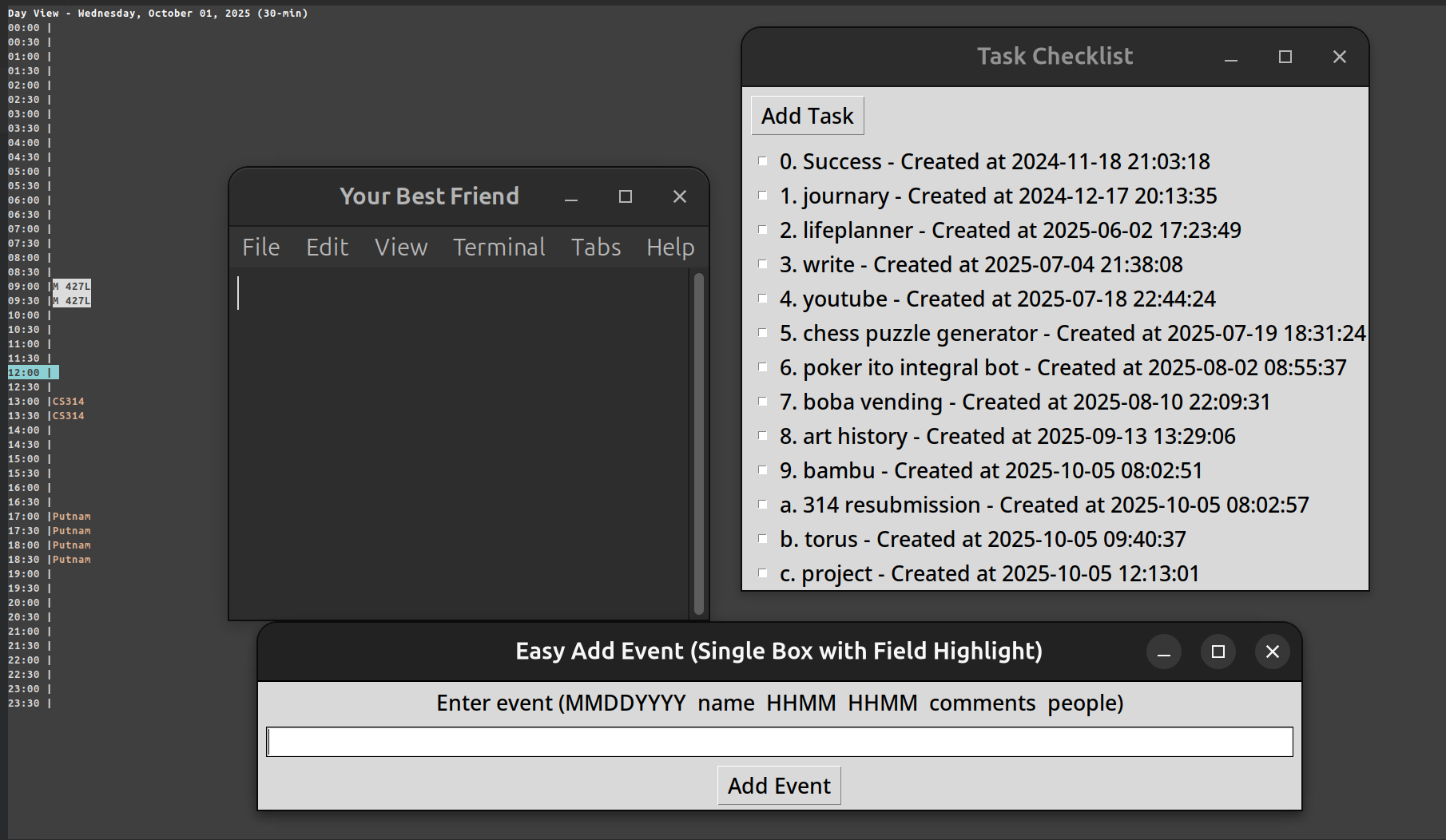Viewport: 1446px width, 840px height.
Task: Click the Day View date header
Action: 157,14
